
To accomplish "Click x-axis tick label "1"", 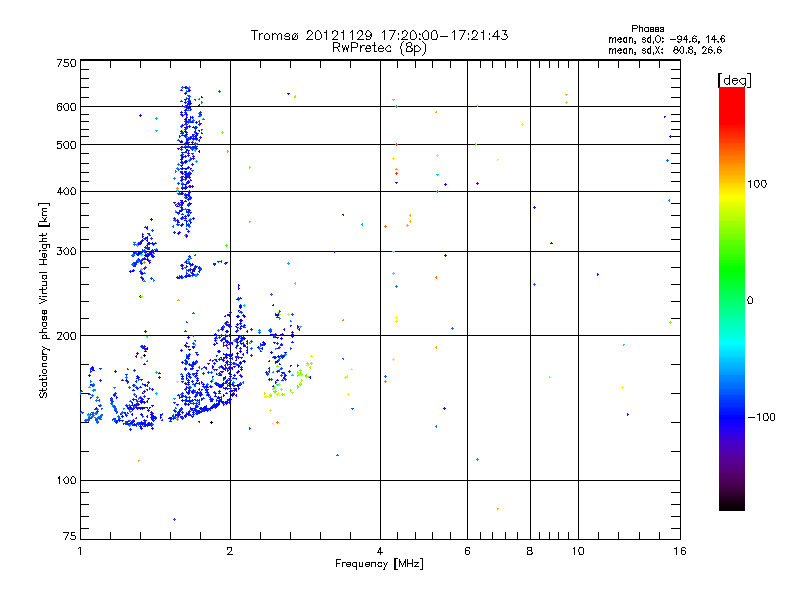I will [80, 551].
